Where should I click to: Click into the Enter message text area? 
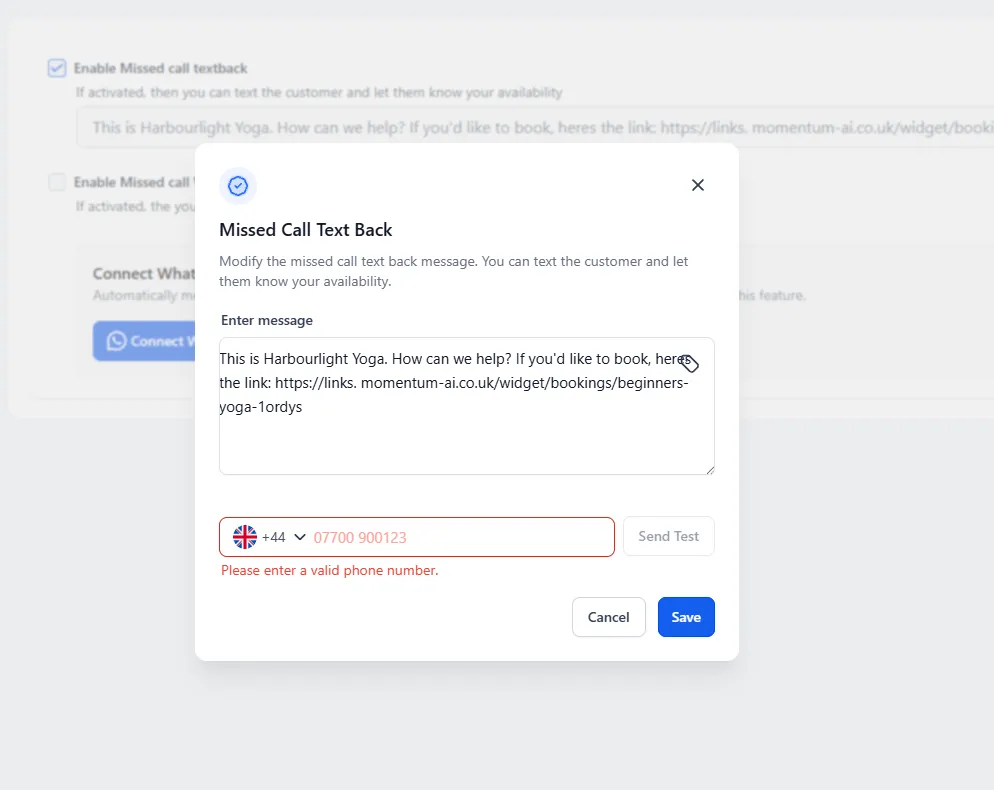[x=467, y=406]
